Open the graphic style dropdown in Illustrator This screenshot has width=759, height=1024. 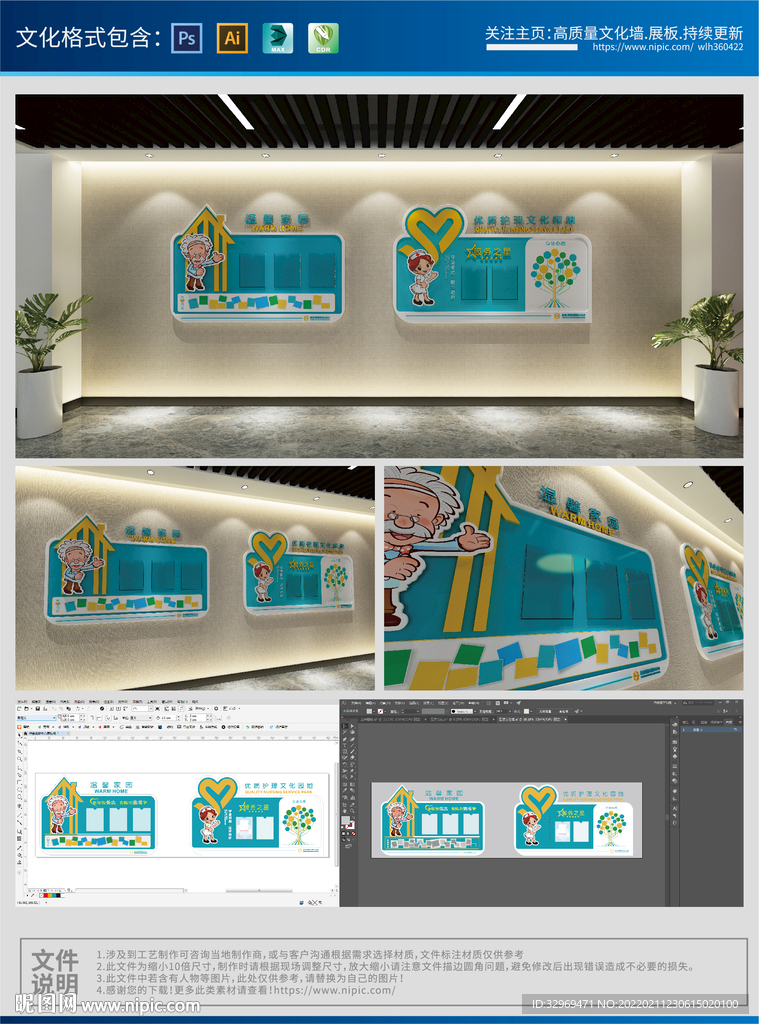(x=531, y=712)
